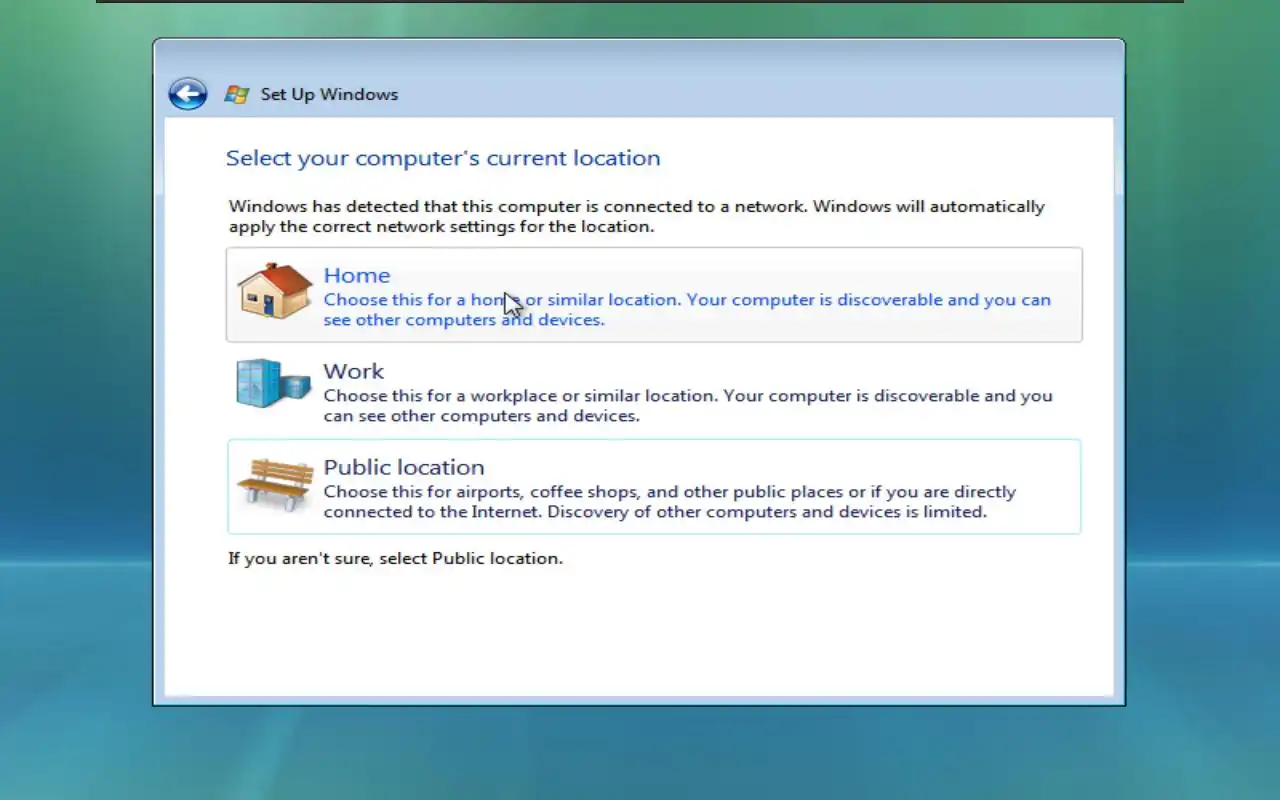
Task: Go back with the blue arrow button
Action: (187, 94)
